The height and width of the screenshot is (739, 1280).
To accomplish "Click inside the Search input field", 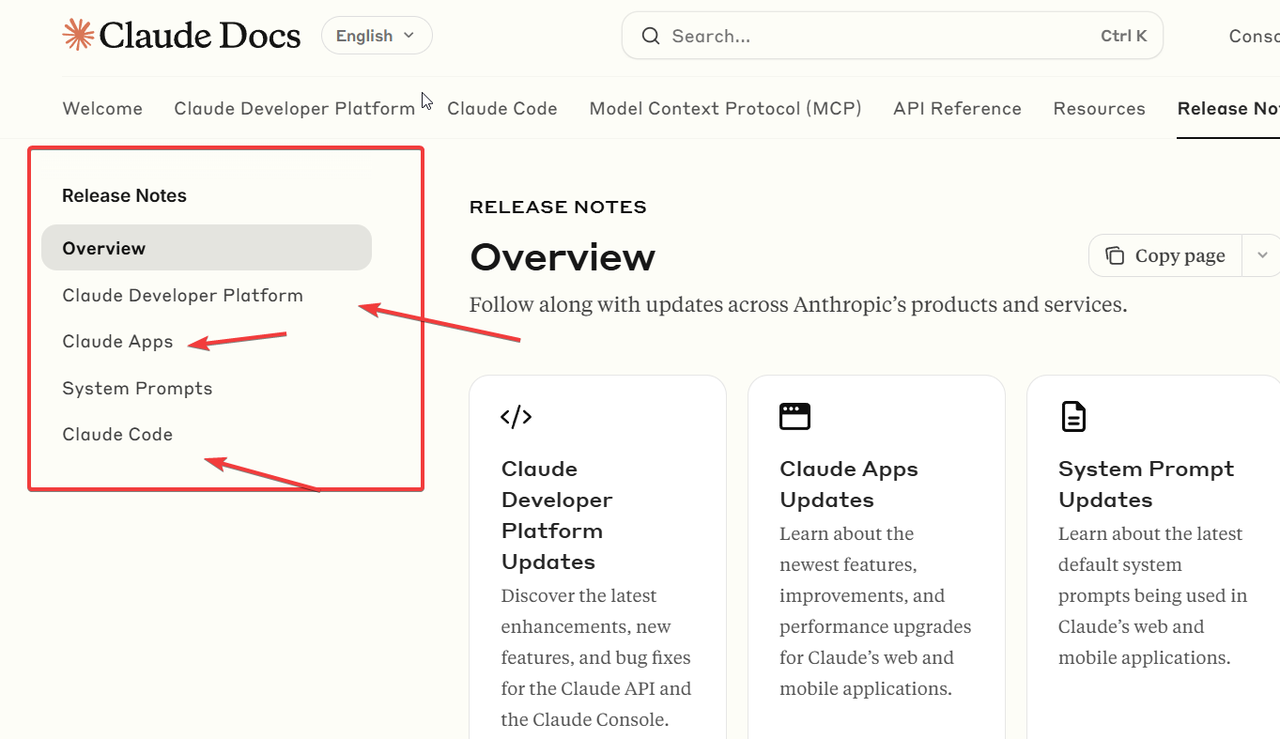I will (880, 36).
